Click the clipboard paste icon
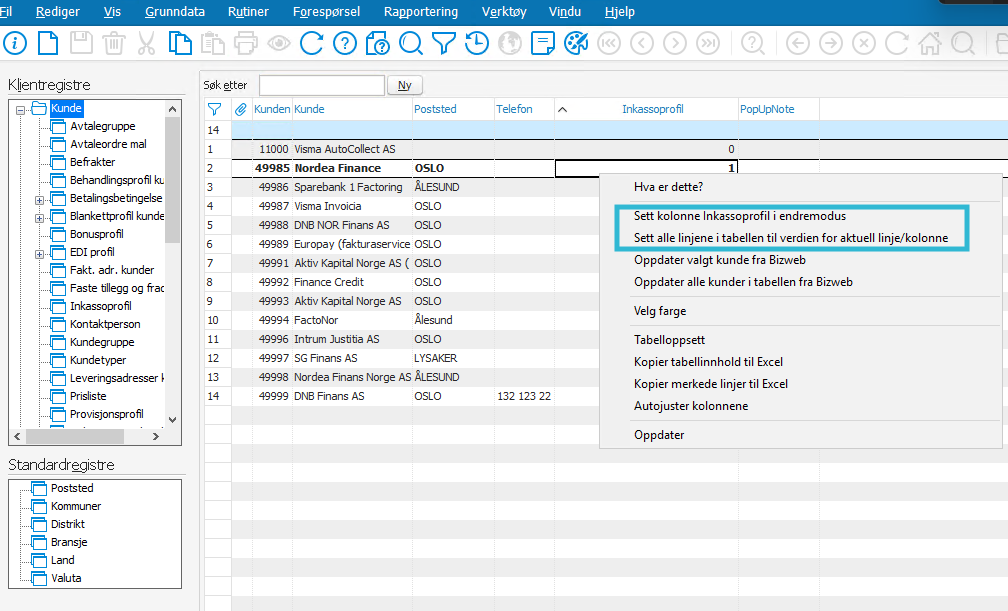 (213, 44)
